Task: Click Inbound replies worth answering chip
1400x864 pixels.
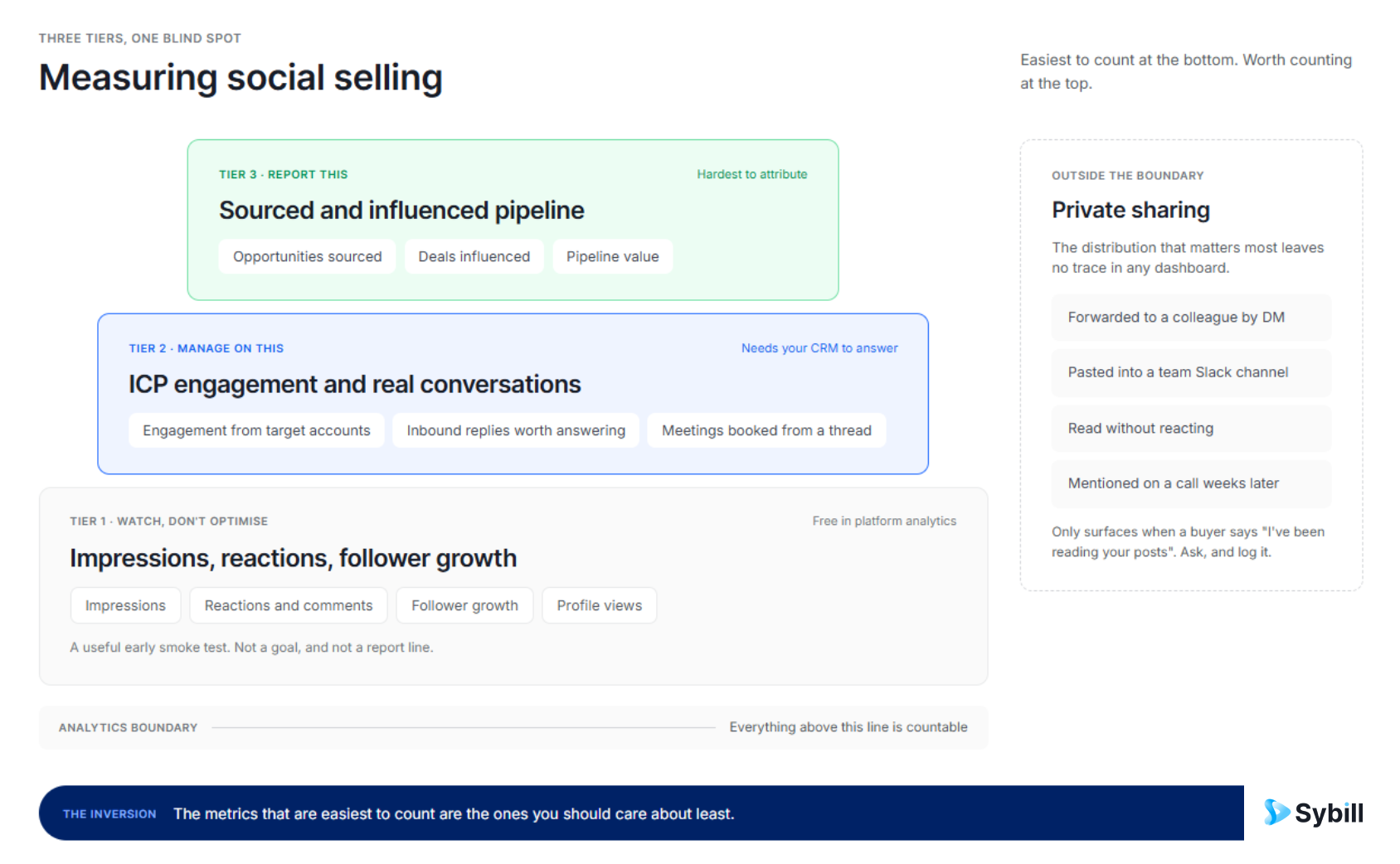Action: point(516,430)
